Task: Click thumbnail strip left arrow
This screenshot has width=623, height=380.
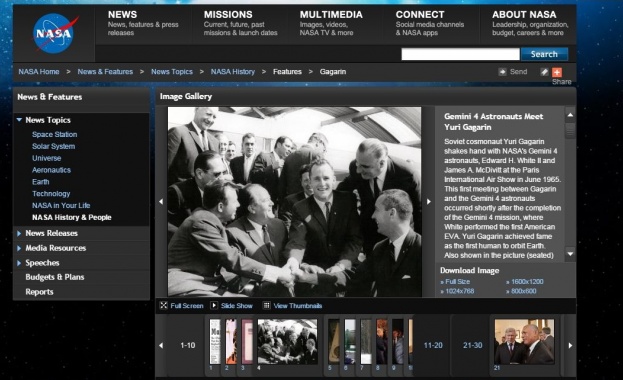Action: [x=161, y=345]
